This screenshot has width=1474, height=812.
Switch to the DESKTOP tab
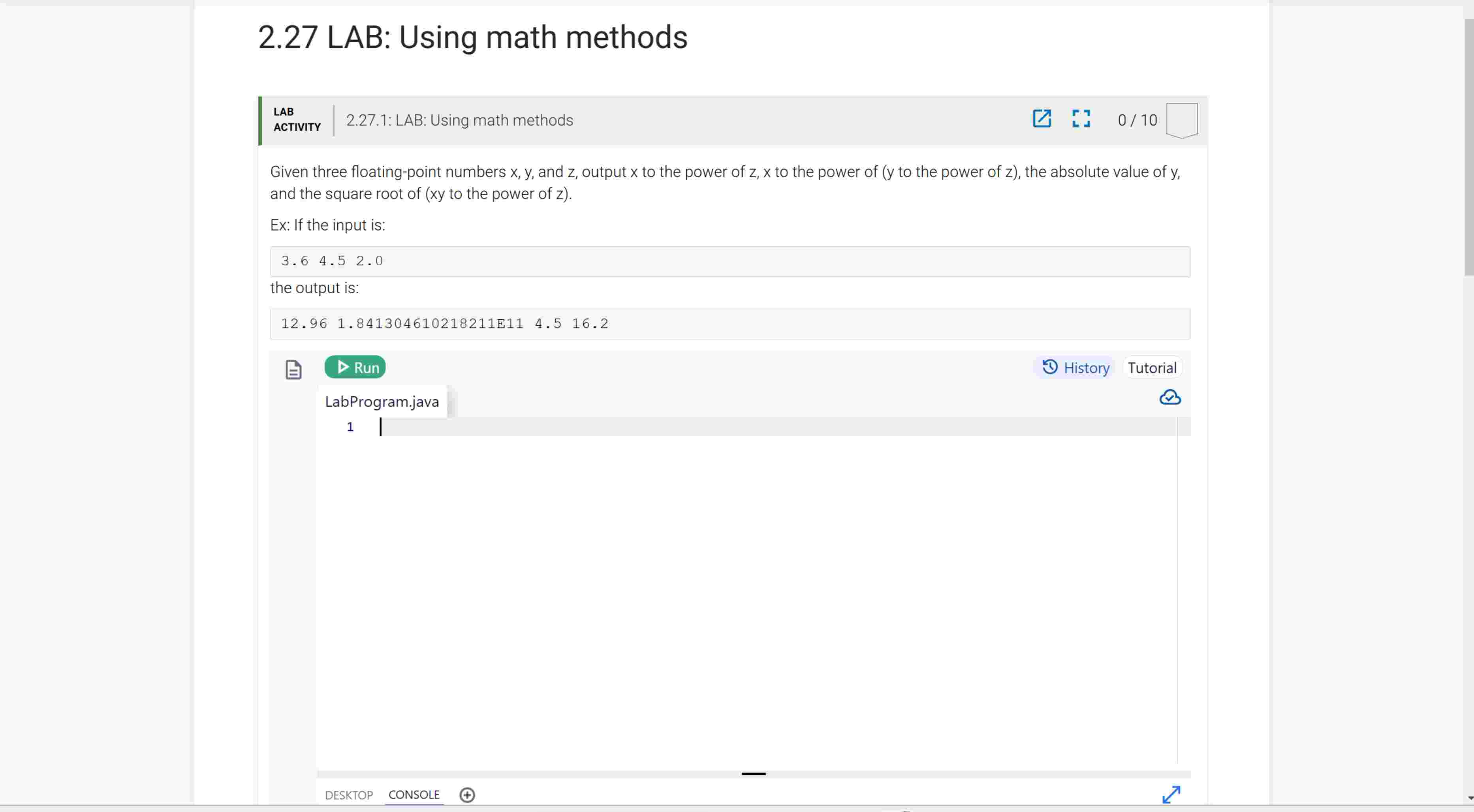pyautogui.click(x=348, y=795)
